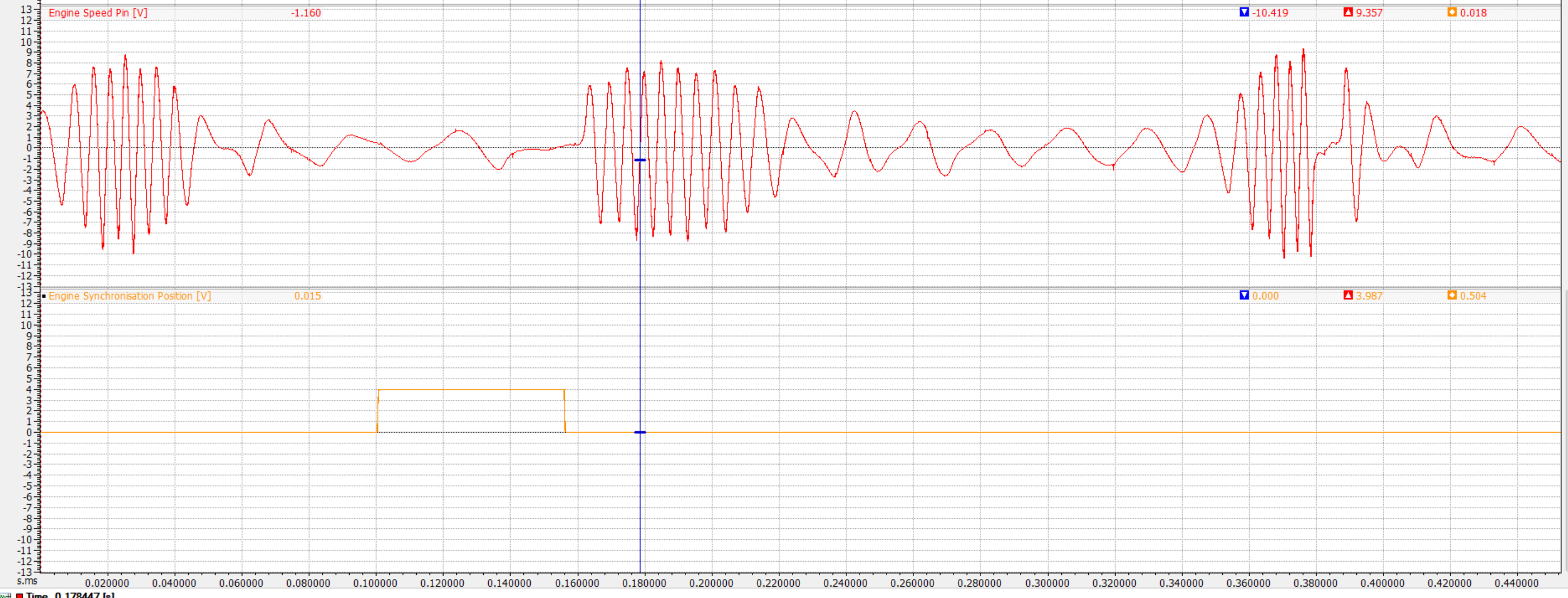Click the average value 0.018
Screen dimensions: 1568x598
[x=1473, y=13]
